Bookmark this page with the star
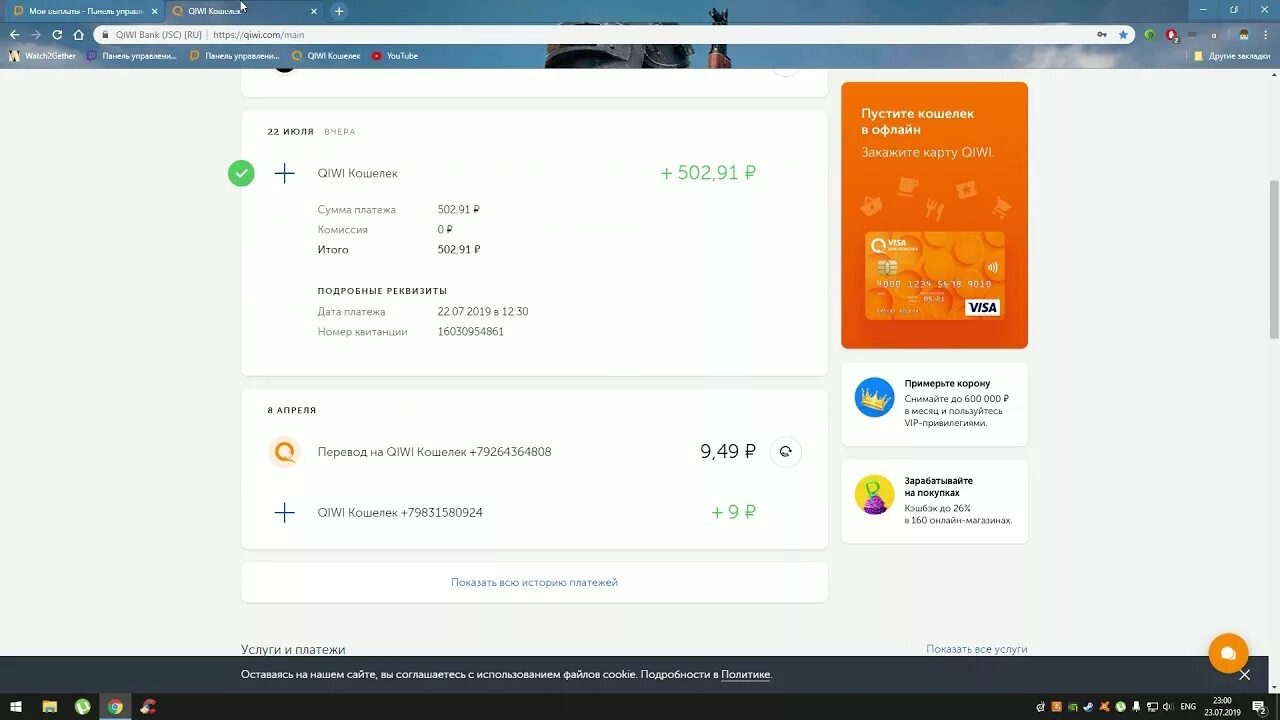The image size is (1280, 720). pos(1123,34)
